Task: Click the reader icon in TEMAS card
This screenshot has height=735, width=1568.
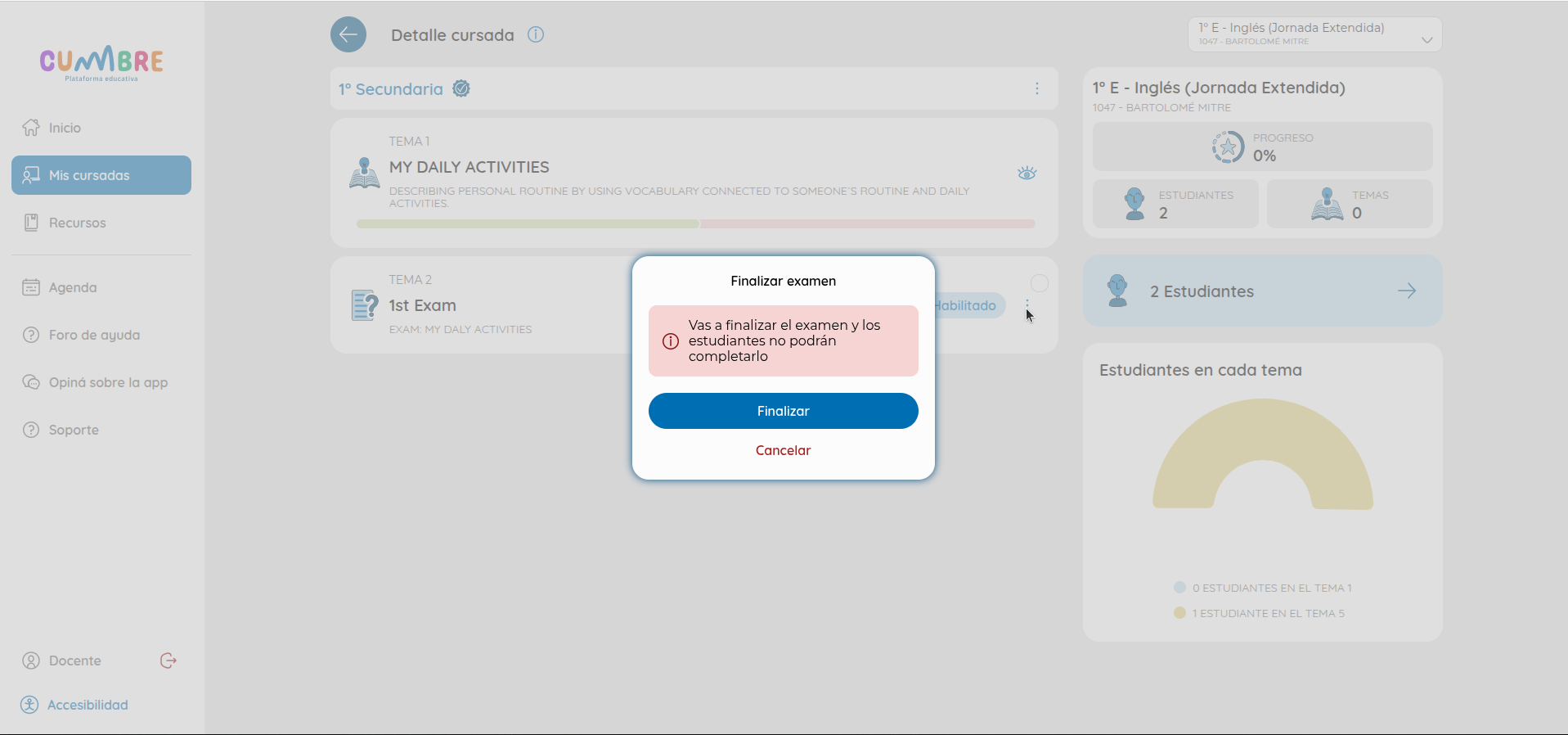Action: 1328,204
